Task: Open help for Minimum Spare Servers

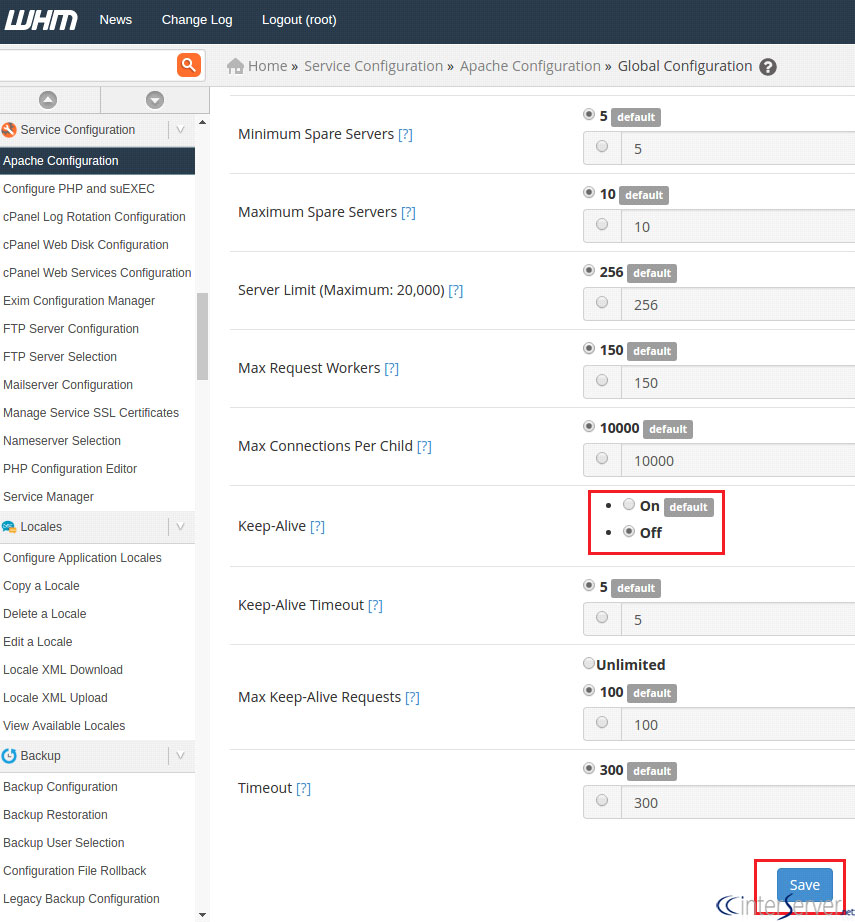Action: pyautogui.click(x=405, y=135)
